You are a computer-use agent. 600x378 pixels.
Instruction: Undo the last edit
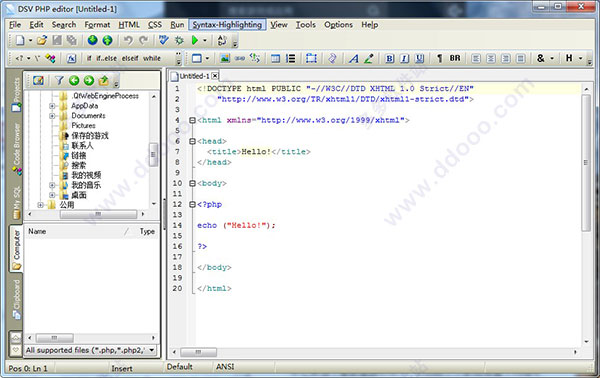128,40
